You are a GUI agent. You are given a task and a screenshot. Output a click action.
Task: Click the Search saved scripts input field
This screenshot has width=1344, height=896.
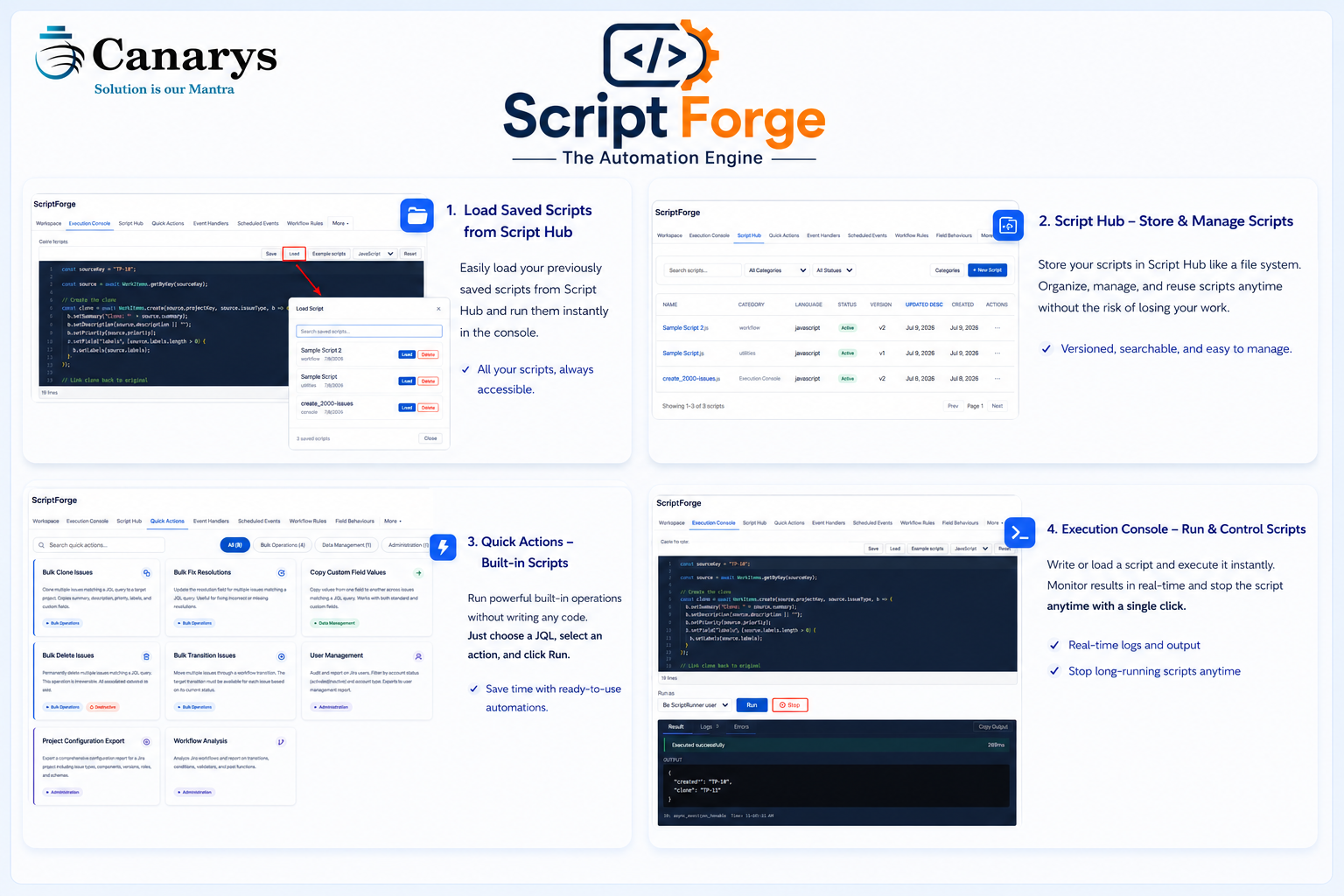(368, 332)
